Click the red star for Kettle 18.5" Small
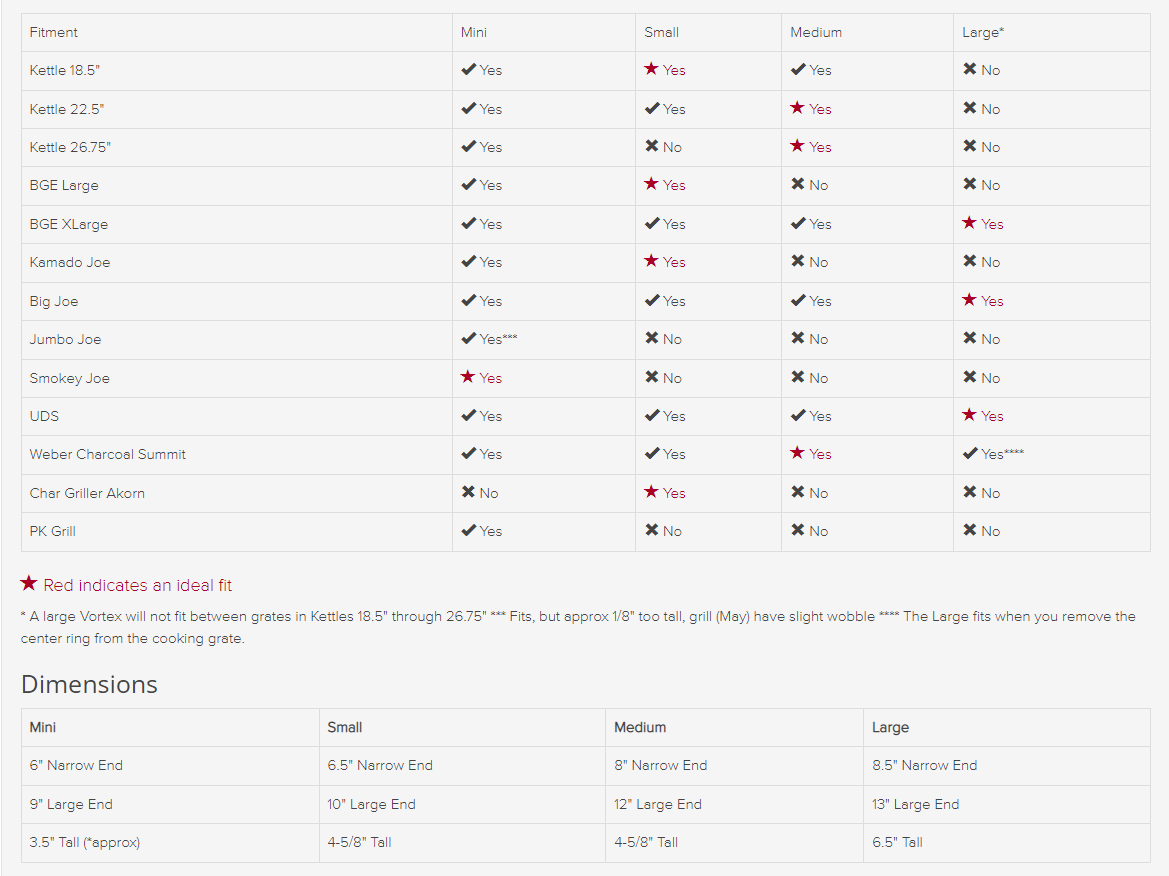The width and height of the screenshot is (1169, 876). (x=651, y=70)
